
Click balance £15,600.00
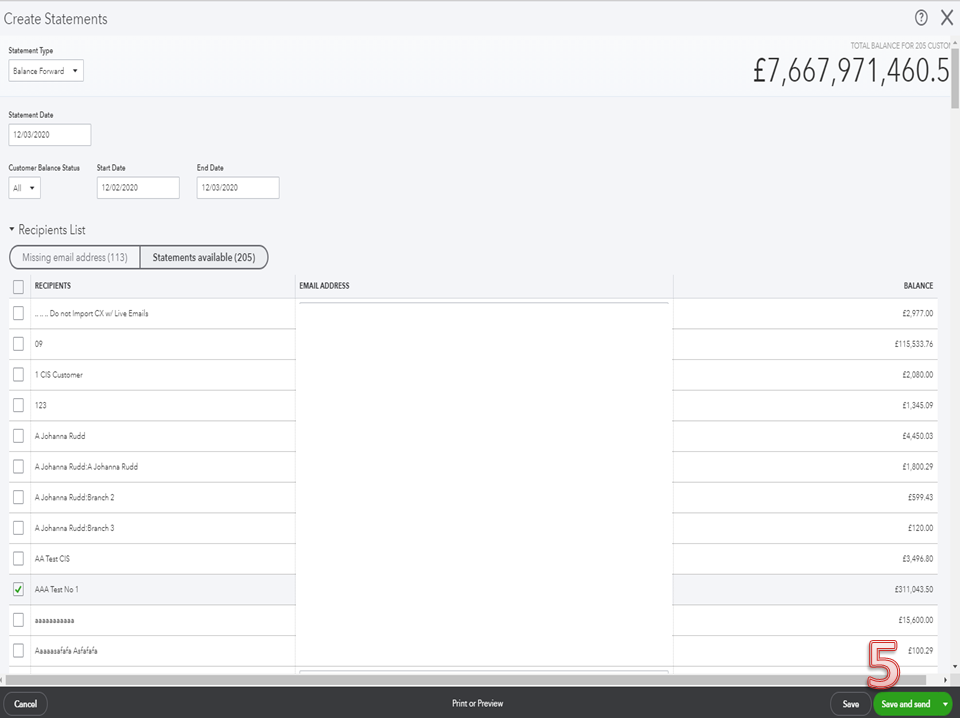[x=916, y=620]
